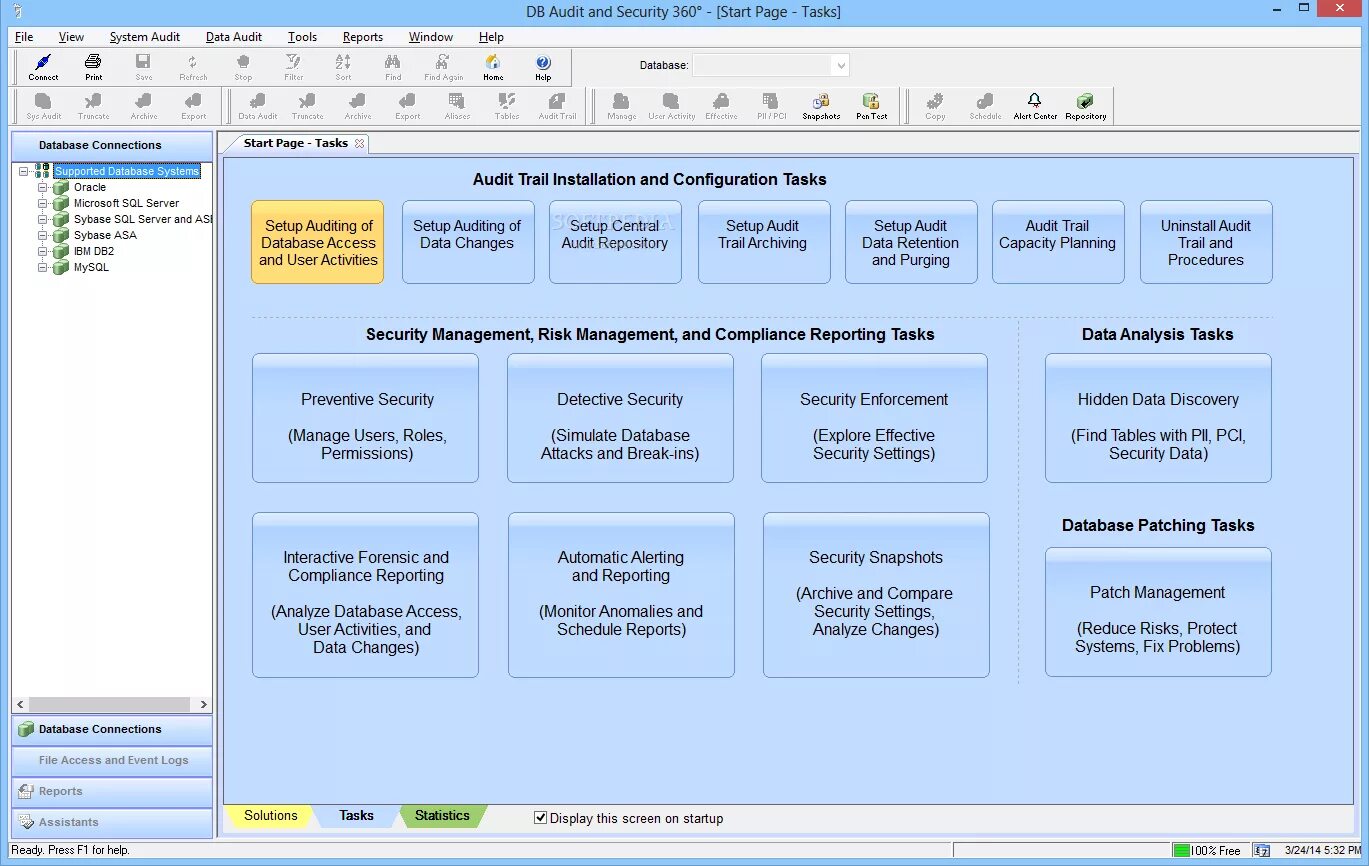Open the Window menu
The image size is (1369, 866).
pos(431,37)
